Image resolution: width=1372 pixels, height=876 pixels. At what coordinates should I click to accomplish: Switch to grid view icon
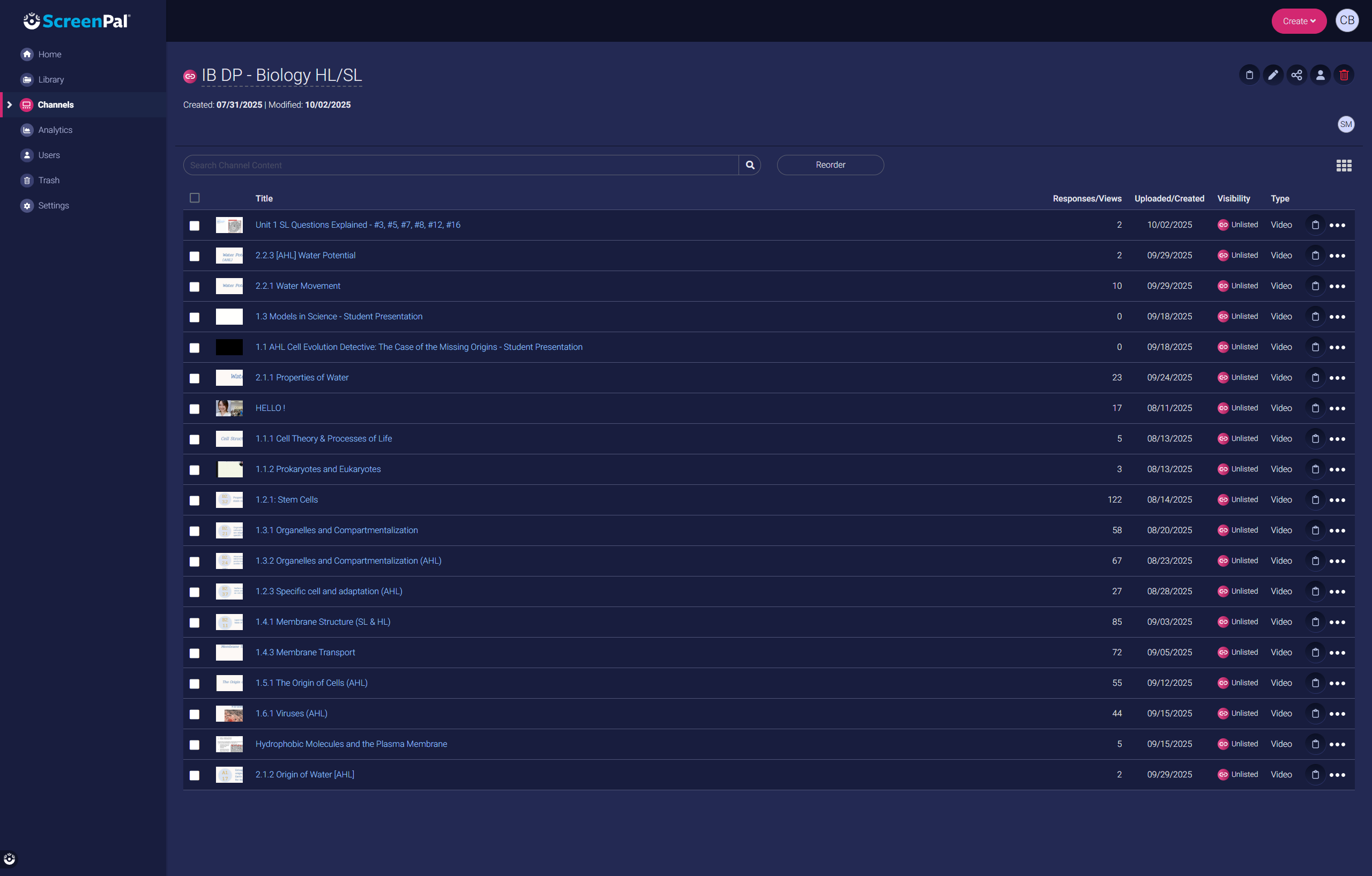click(x=1344, y=166)
